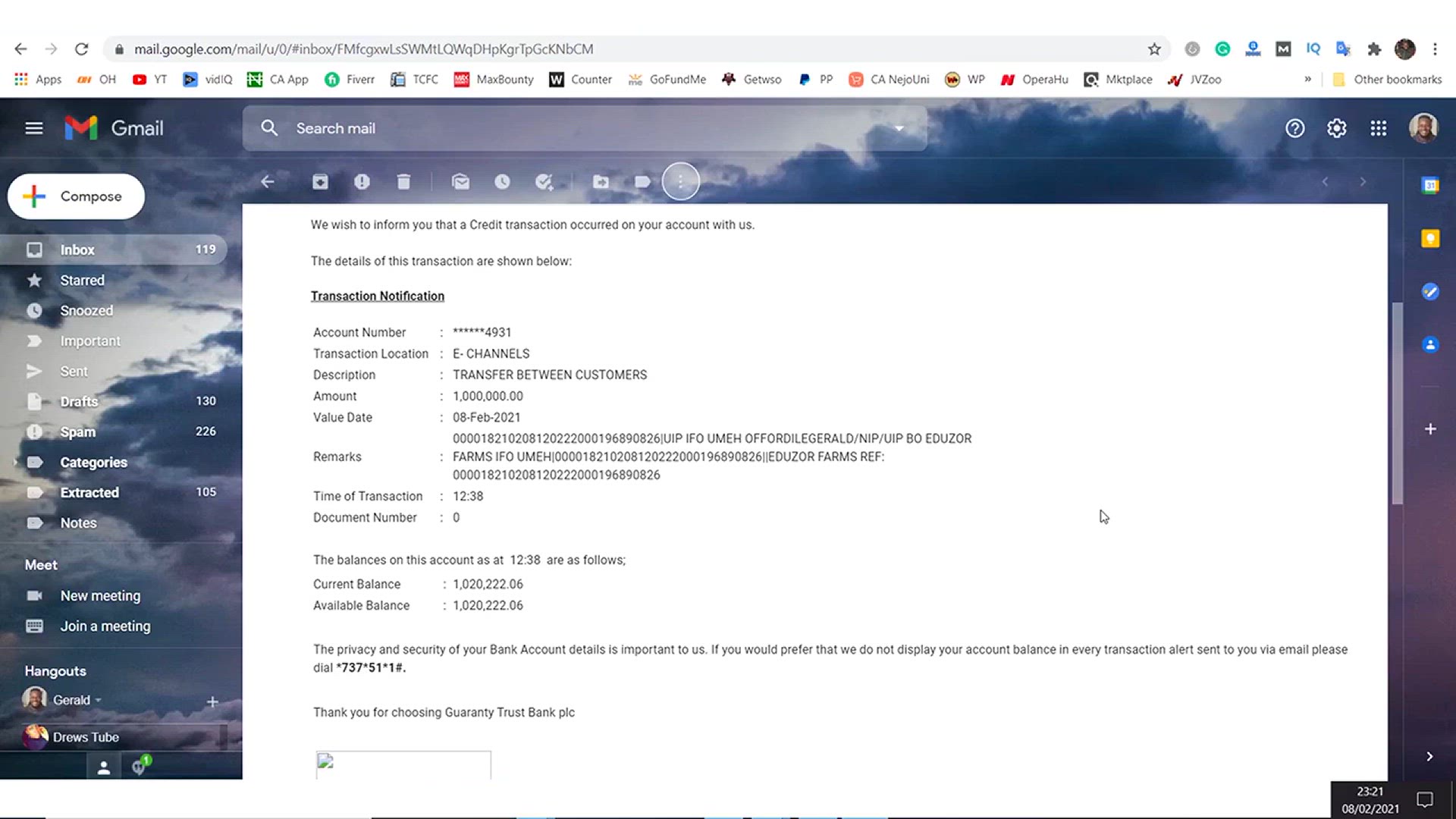The height and width of the screenshot is (819, 1456).
Task: Open Chrome extensions puzzle icon
Action: pos(1373,49)
